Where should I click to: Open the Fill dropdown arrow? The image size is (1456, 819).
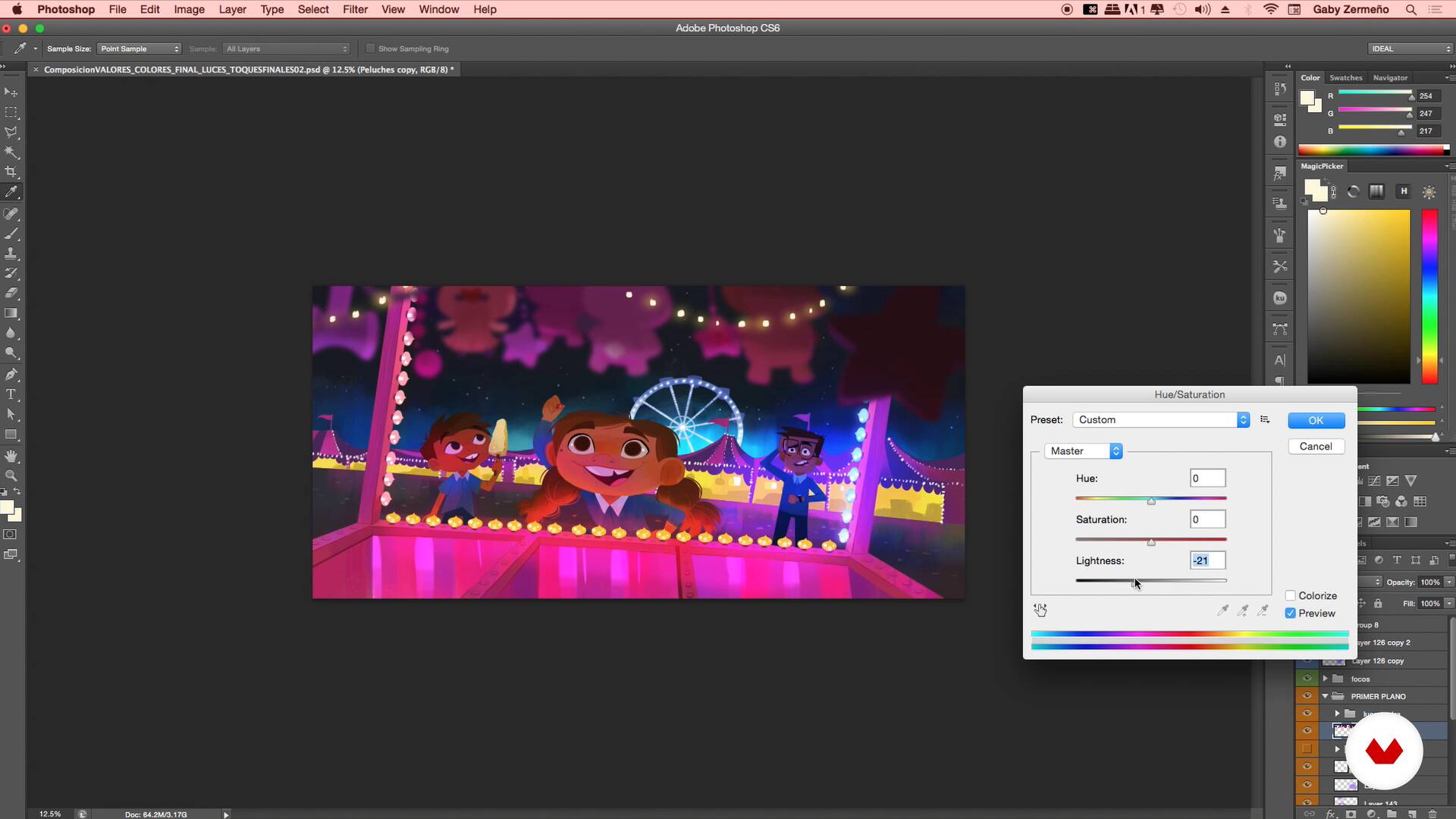click(x=1449, y=604)
